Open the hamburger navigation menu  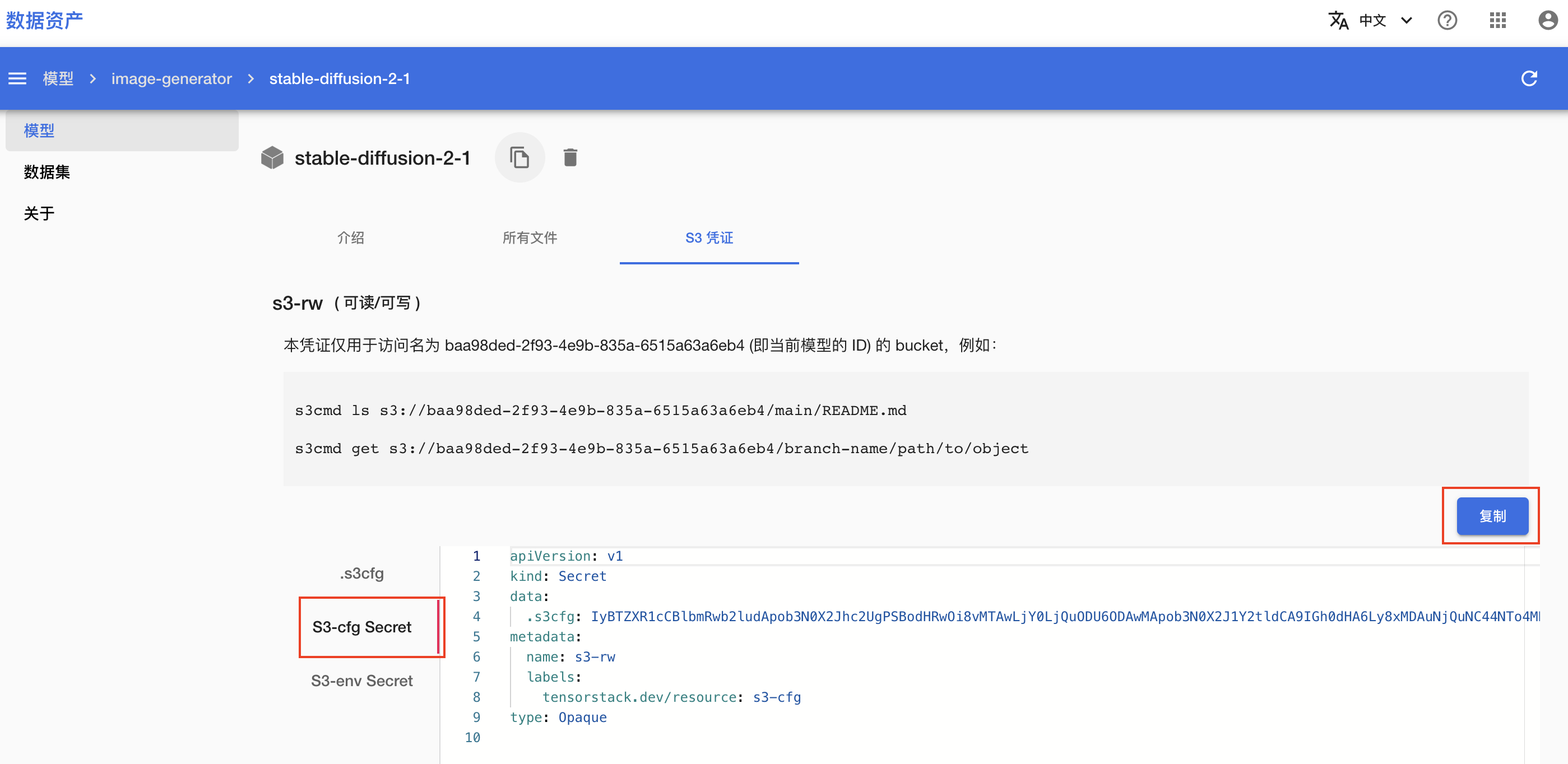pyautogui.click(x=17, y=78)
